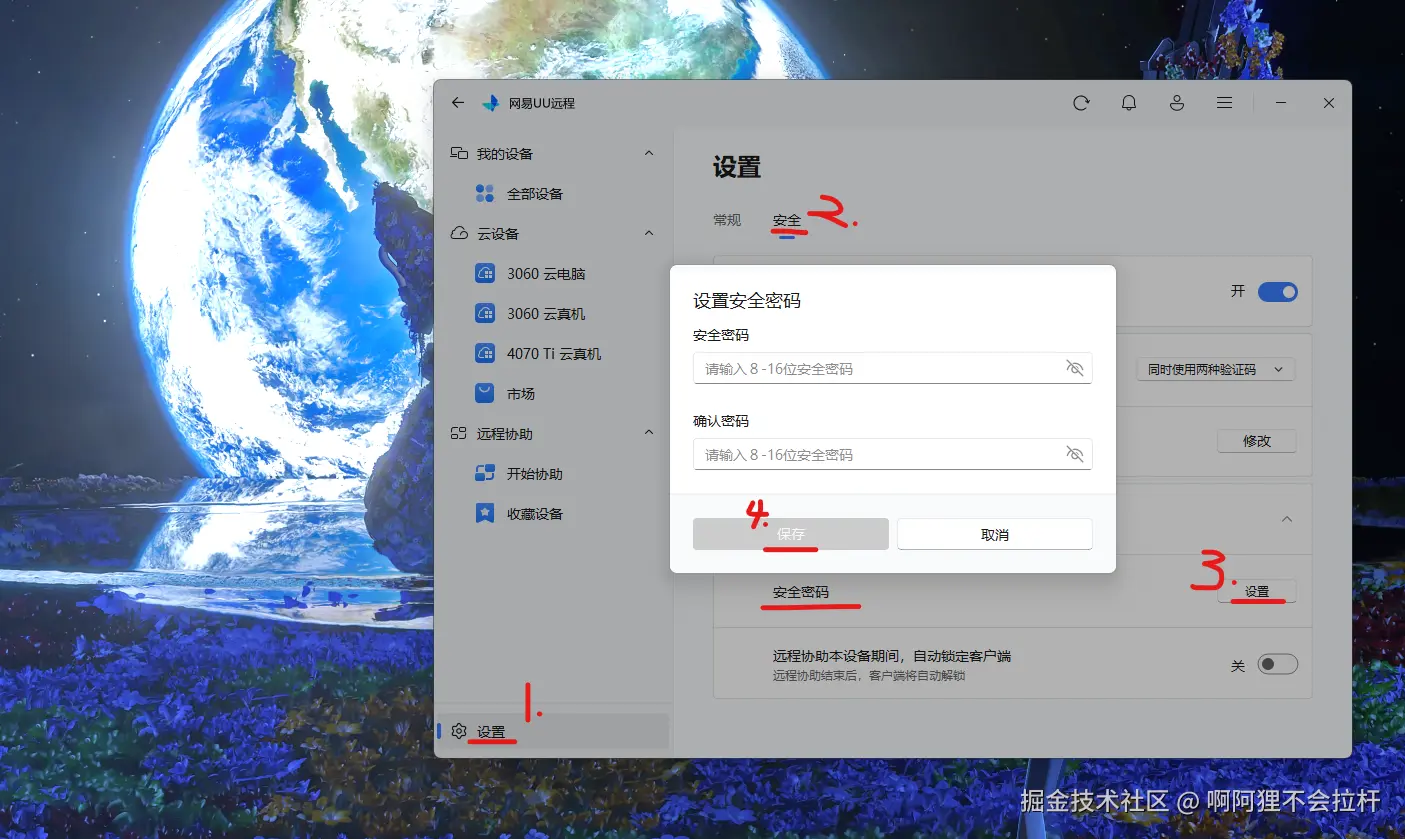Click the 安全密码 row label in settings

click(801, 592)
